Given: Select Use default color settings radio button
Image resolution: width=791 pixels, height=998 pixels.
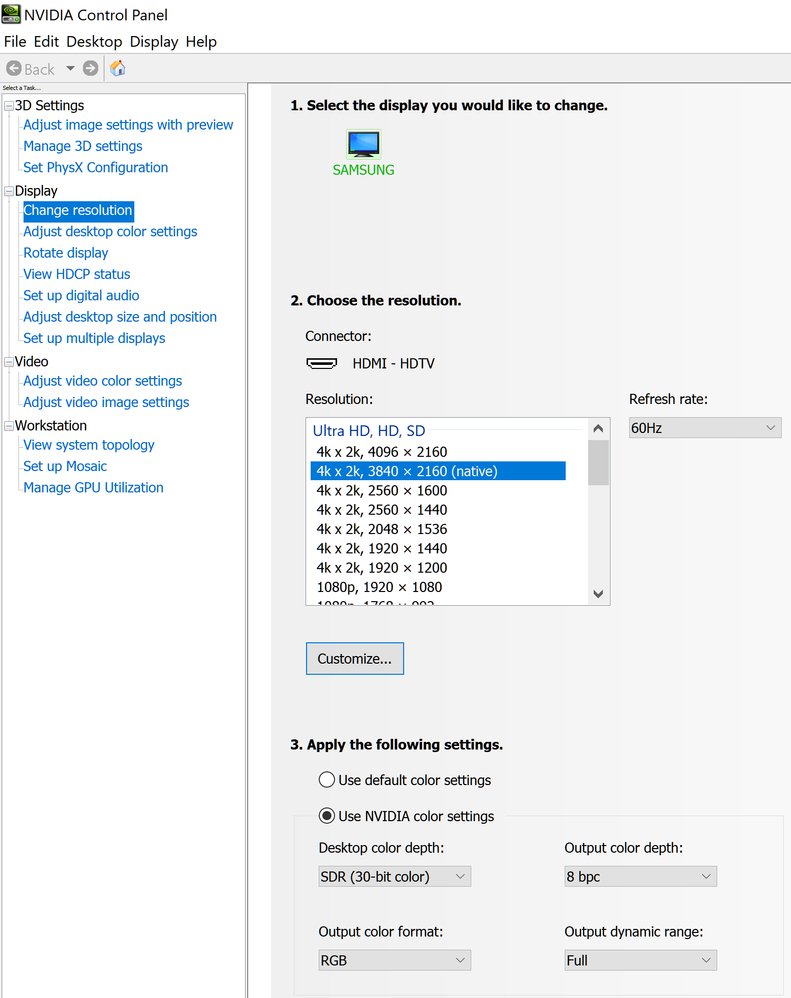Looking at the screenshot, I should (326, 780).
